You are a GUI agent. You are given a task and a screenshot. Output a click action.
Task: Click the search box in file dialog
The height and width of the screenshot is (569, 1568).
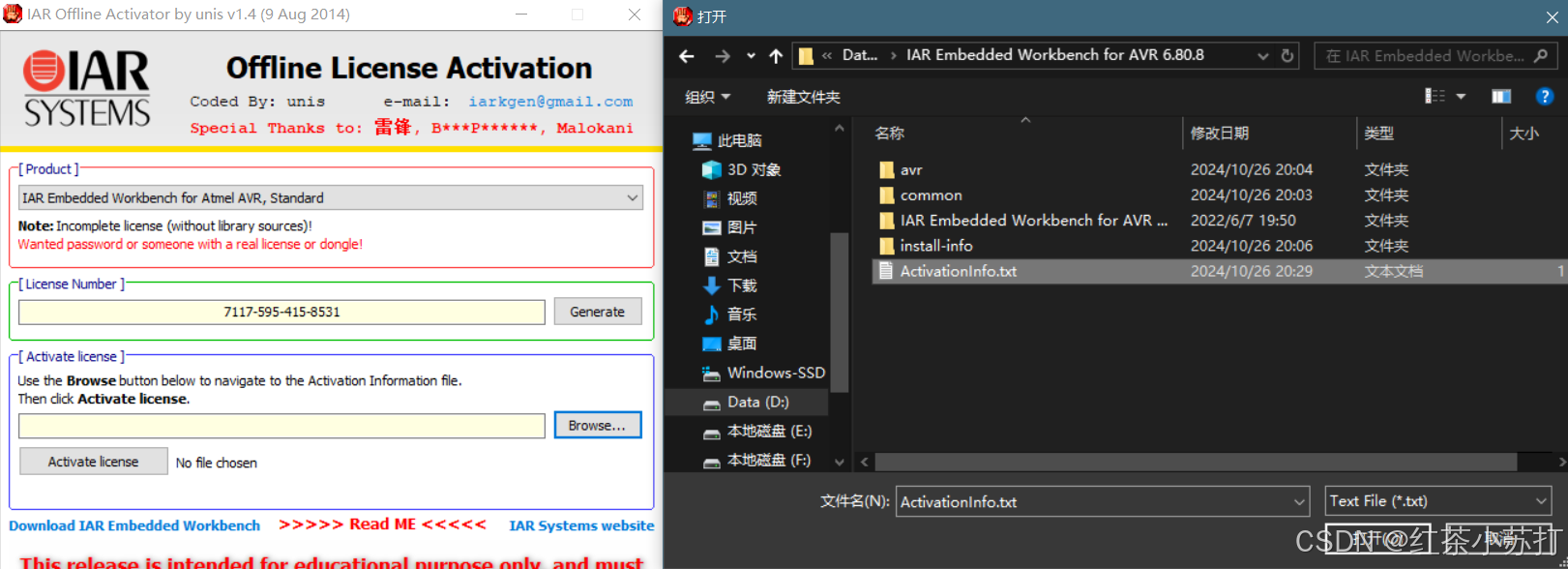(1435, 56)
